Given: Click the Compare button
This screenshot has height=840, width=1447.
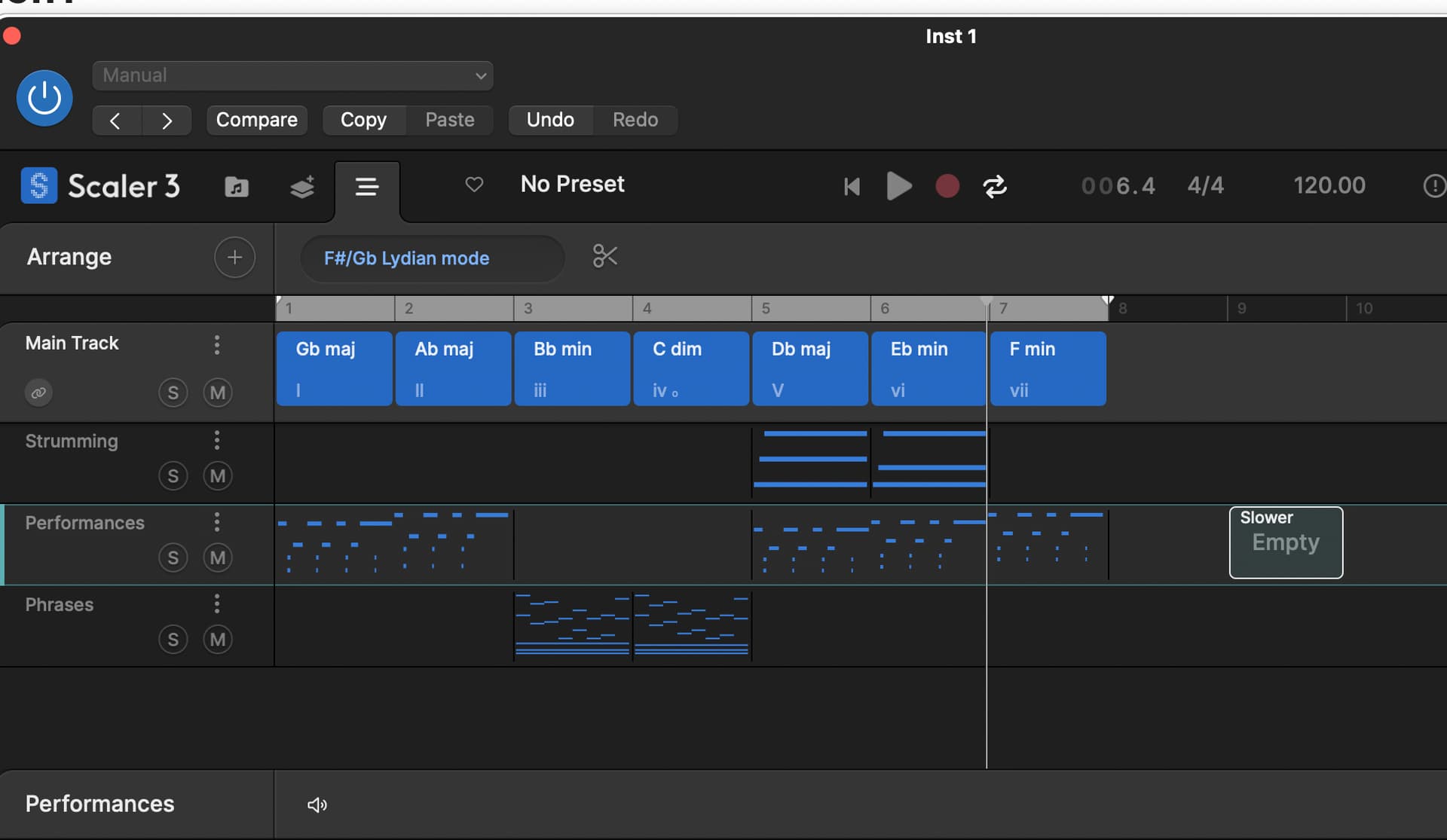Looking at the screenshot, I should pyautogui.click(x=256, y=120).
